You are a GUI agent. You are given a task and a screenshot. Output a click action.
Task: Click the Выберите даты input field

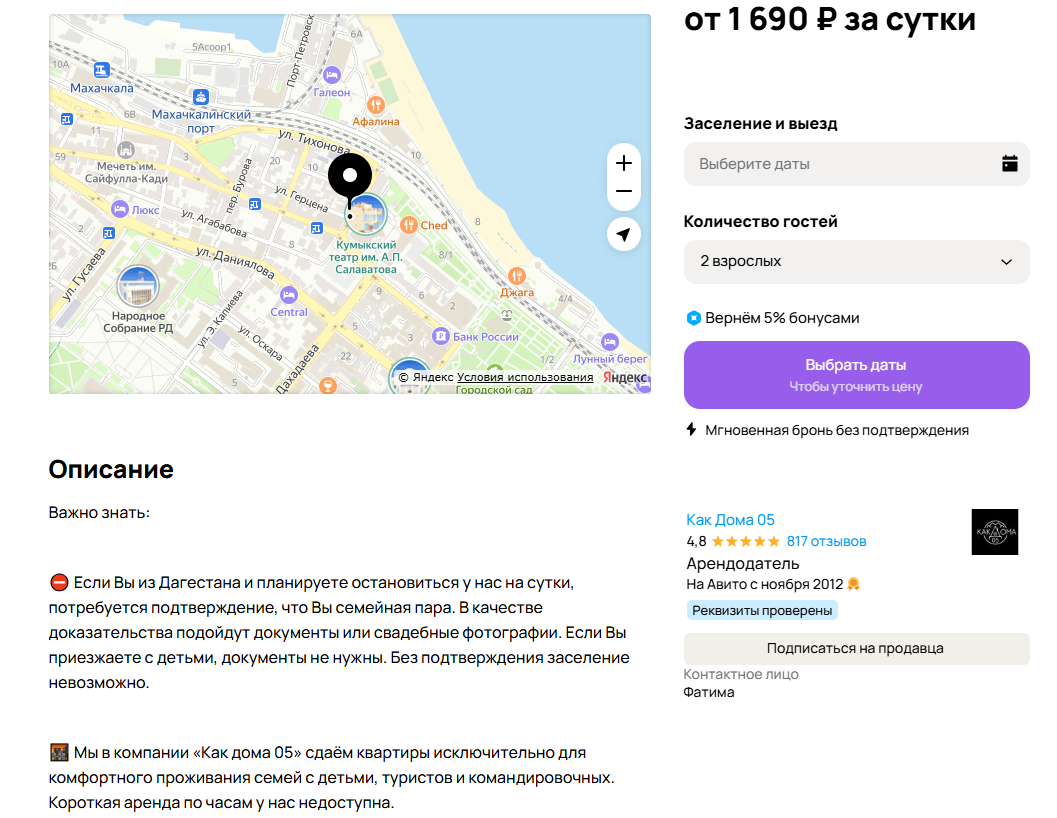point(856,164)
